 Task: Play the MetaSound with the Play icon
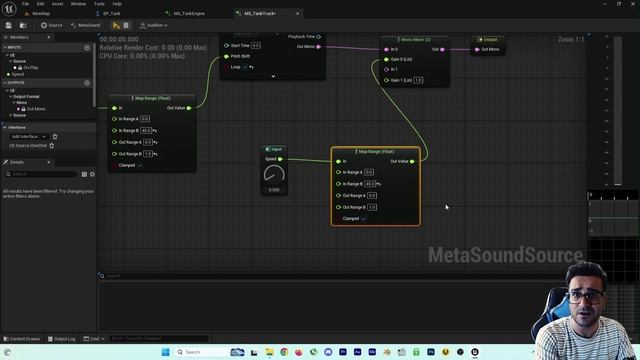pyautogui.click(x=116, y=25)
